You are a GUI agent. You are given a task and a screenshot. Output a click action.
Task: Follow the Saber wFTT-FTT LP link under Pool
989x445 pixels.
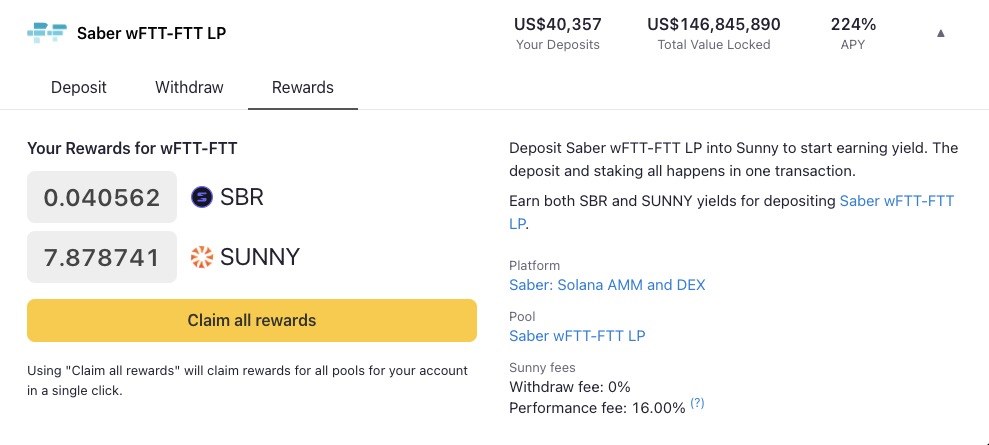[x=577, y=336]
